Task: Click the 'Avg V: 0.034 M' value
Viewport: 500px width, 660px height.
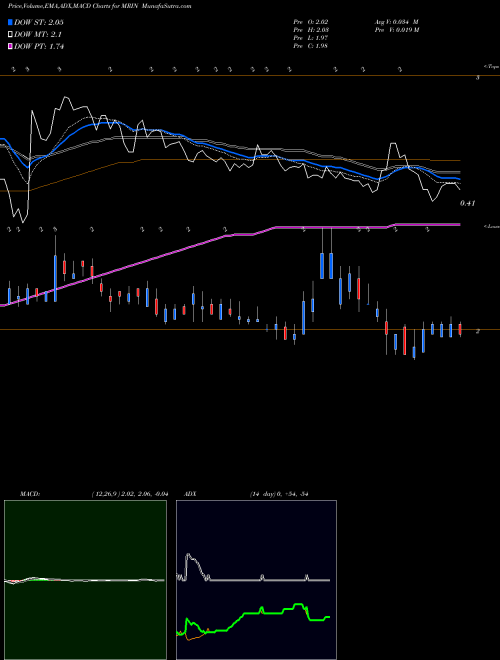Action: 396,22
